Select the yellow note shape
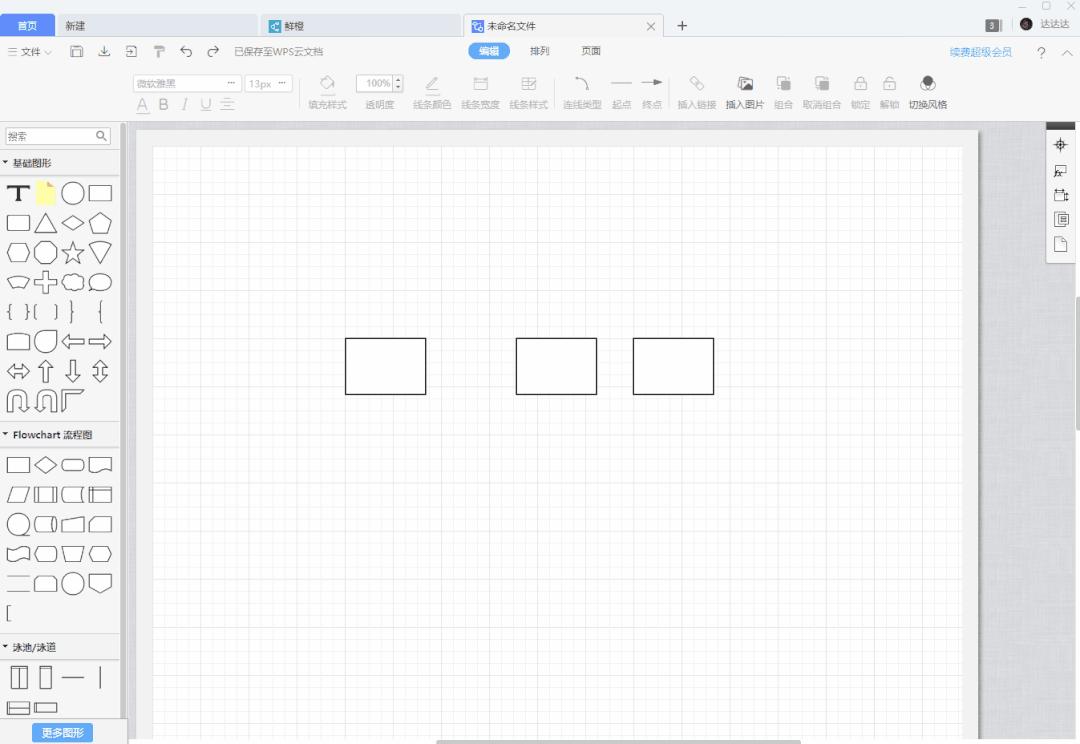The image size is (1080, 744). pos(46,194)
